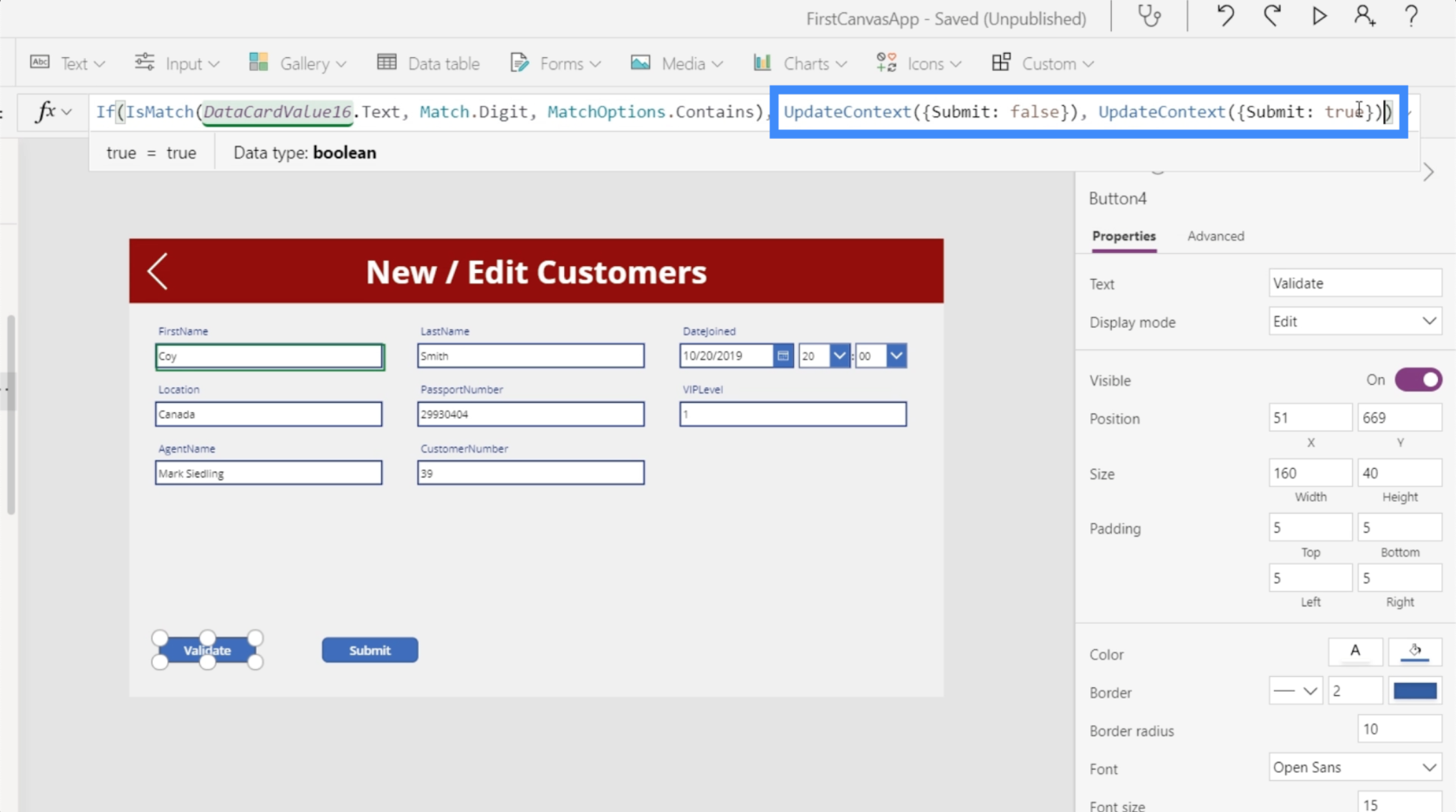Open the Text insert menu
Viewport: 1456px width, 812px height.
(x=68, y=63)
